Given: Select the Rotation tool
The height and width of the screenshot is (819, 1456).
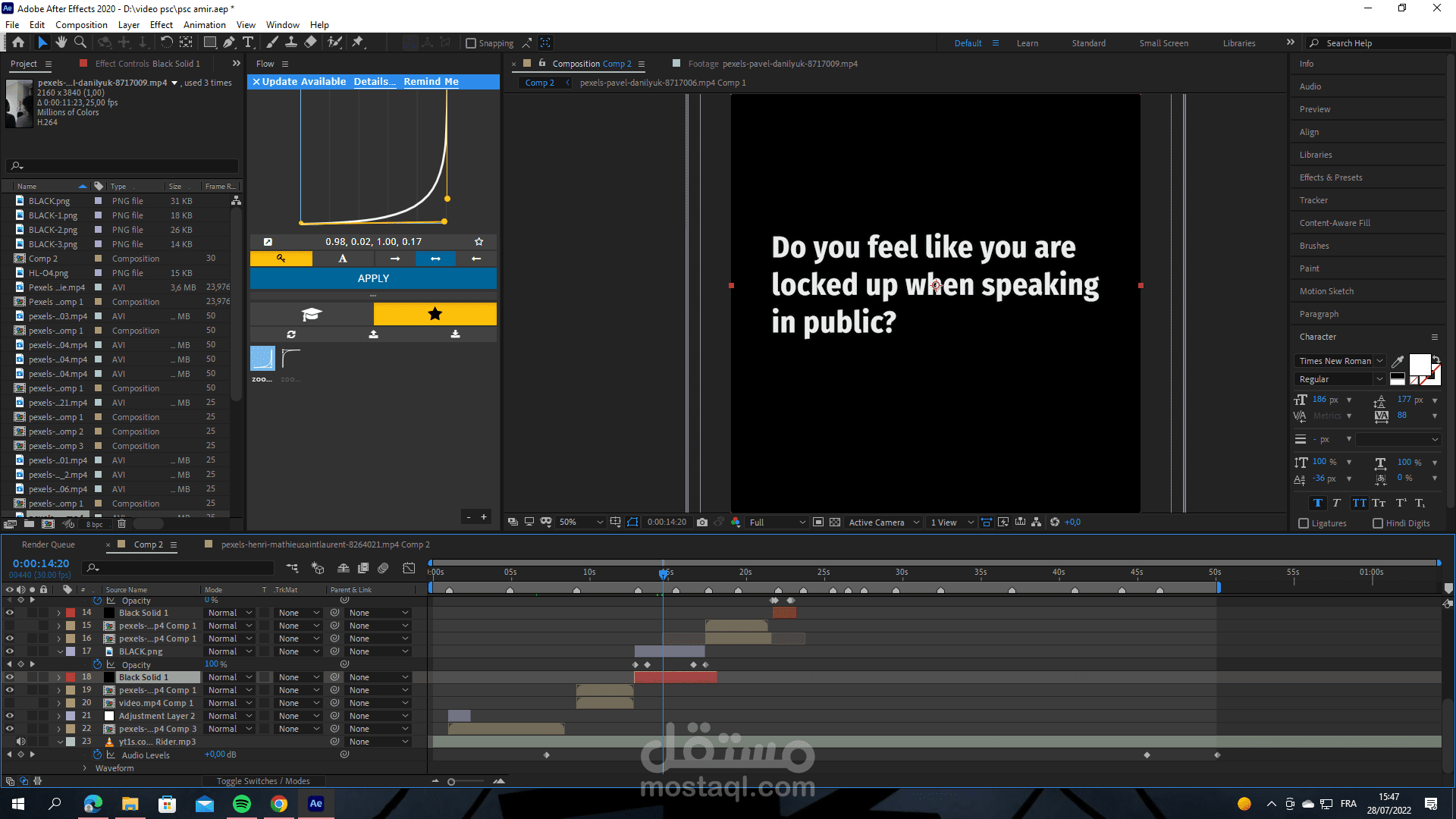Looking at the screenshot, I should pyautogui.click(x=167, y=42).
